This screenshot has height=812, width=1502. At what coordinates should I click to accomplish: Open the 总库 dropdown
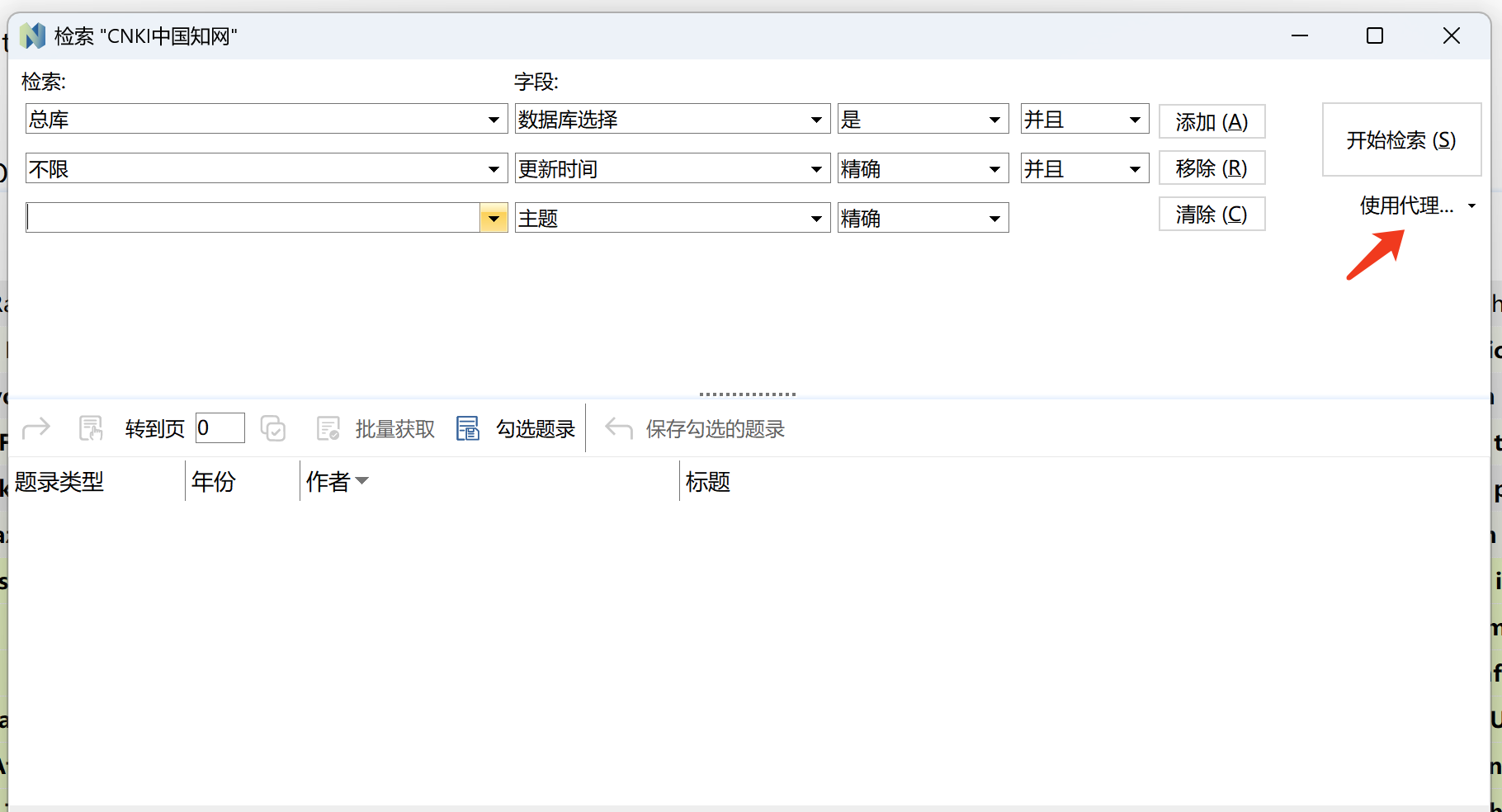click(494, 120)
